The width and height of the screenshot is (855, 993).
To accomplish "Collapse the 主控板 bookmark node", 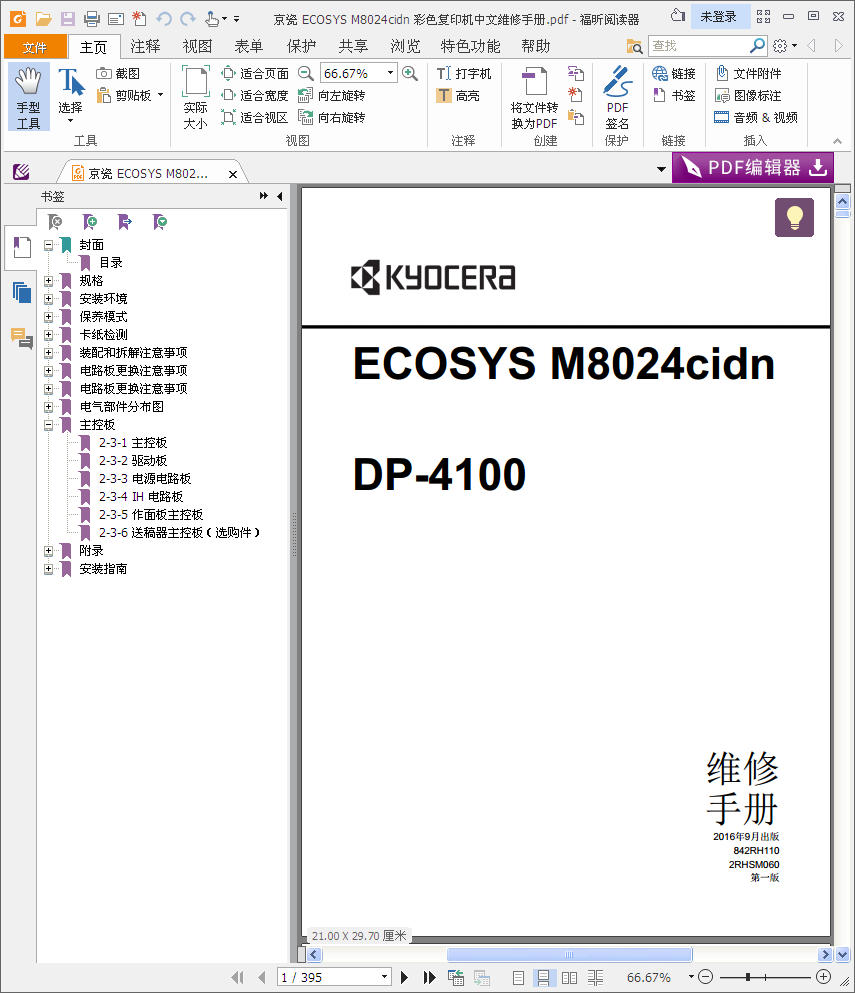I will click(48, 425).
